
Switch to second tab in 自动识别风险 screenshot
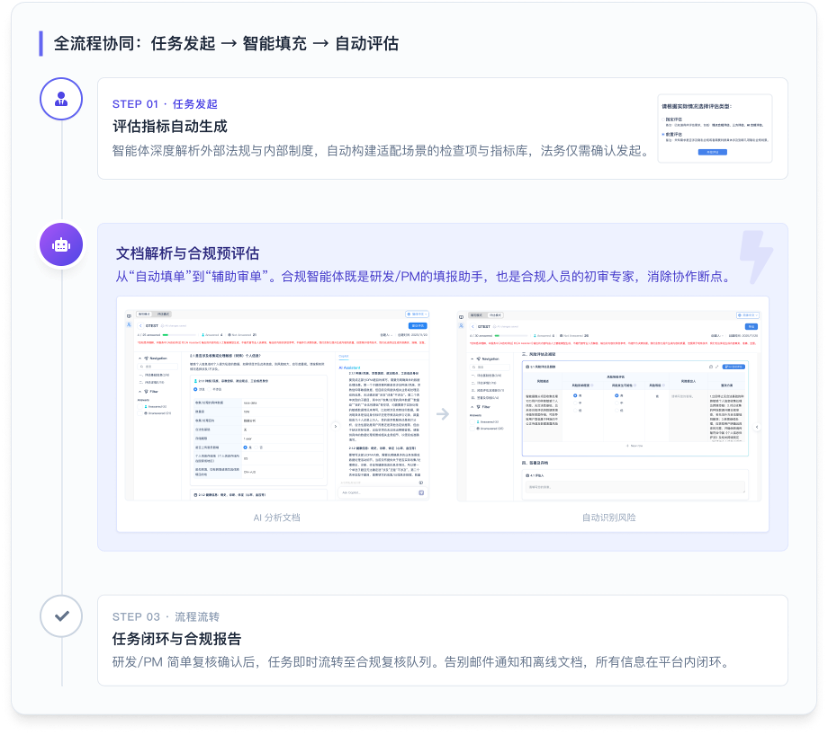click(x=495, y=315)
